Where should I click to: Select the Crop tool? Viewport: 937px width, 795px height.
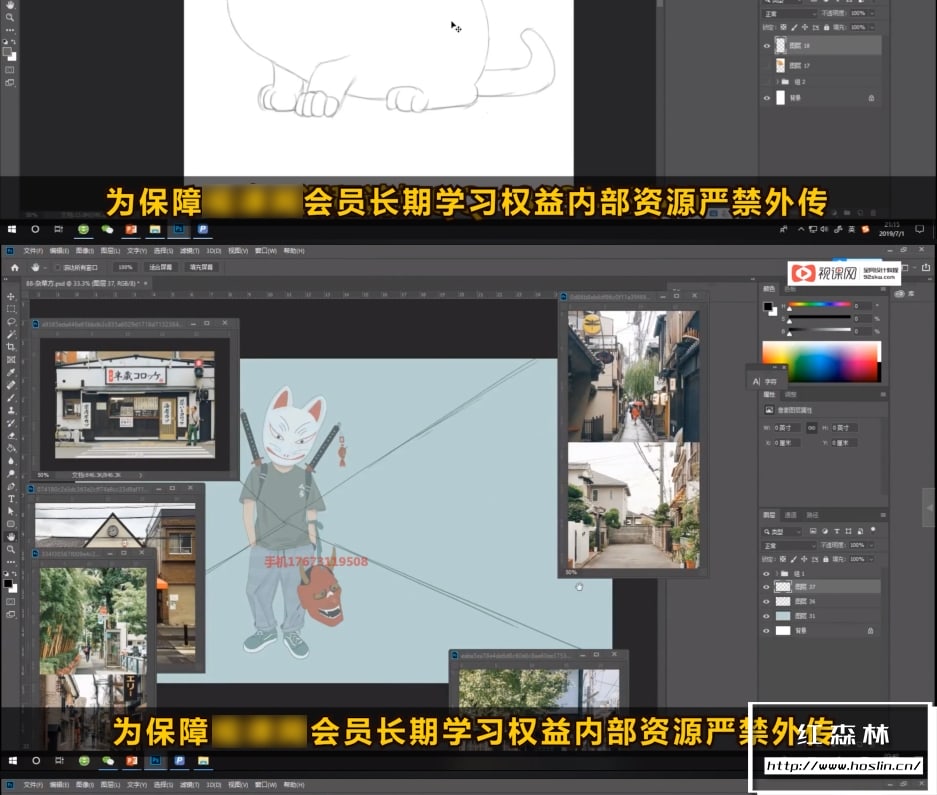11,347
